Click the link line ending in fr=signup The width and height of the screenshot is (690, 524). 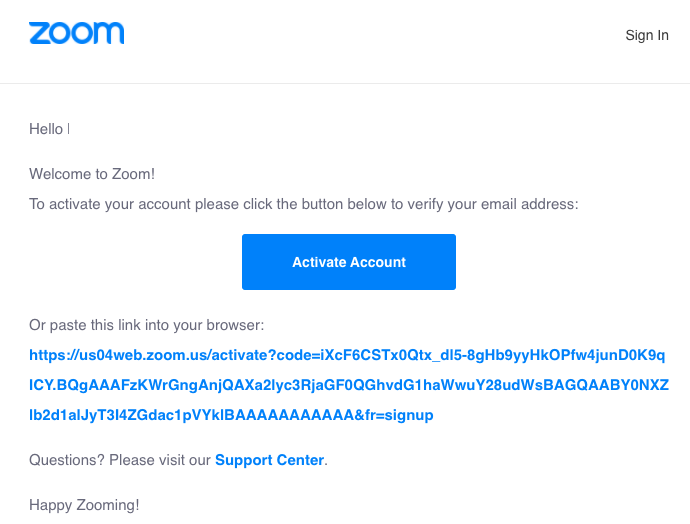coord(231,415)
